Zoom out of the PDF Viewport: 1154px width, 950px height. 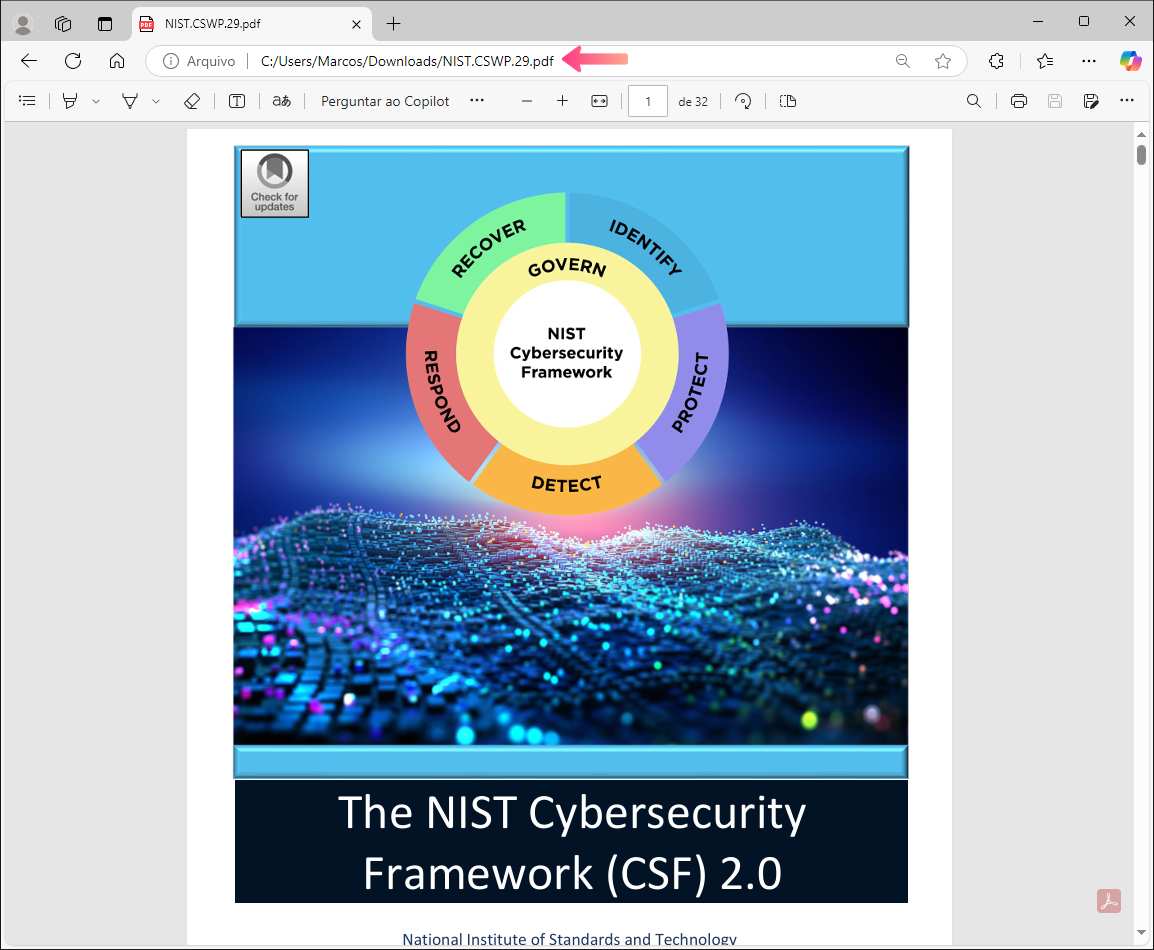tap(527, 102)
